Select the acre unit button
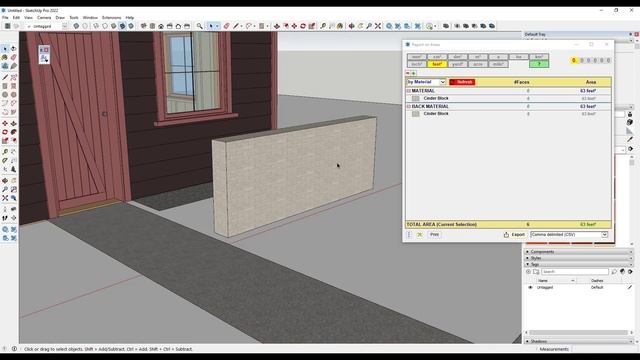The image size is (640, 360). 478,64
